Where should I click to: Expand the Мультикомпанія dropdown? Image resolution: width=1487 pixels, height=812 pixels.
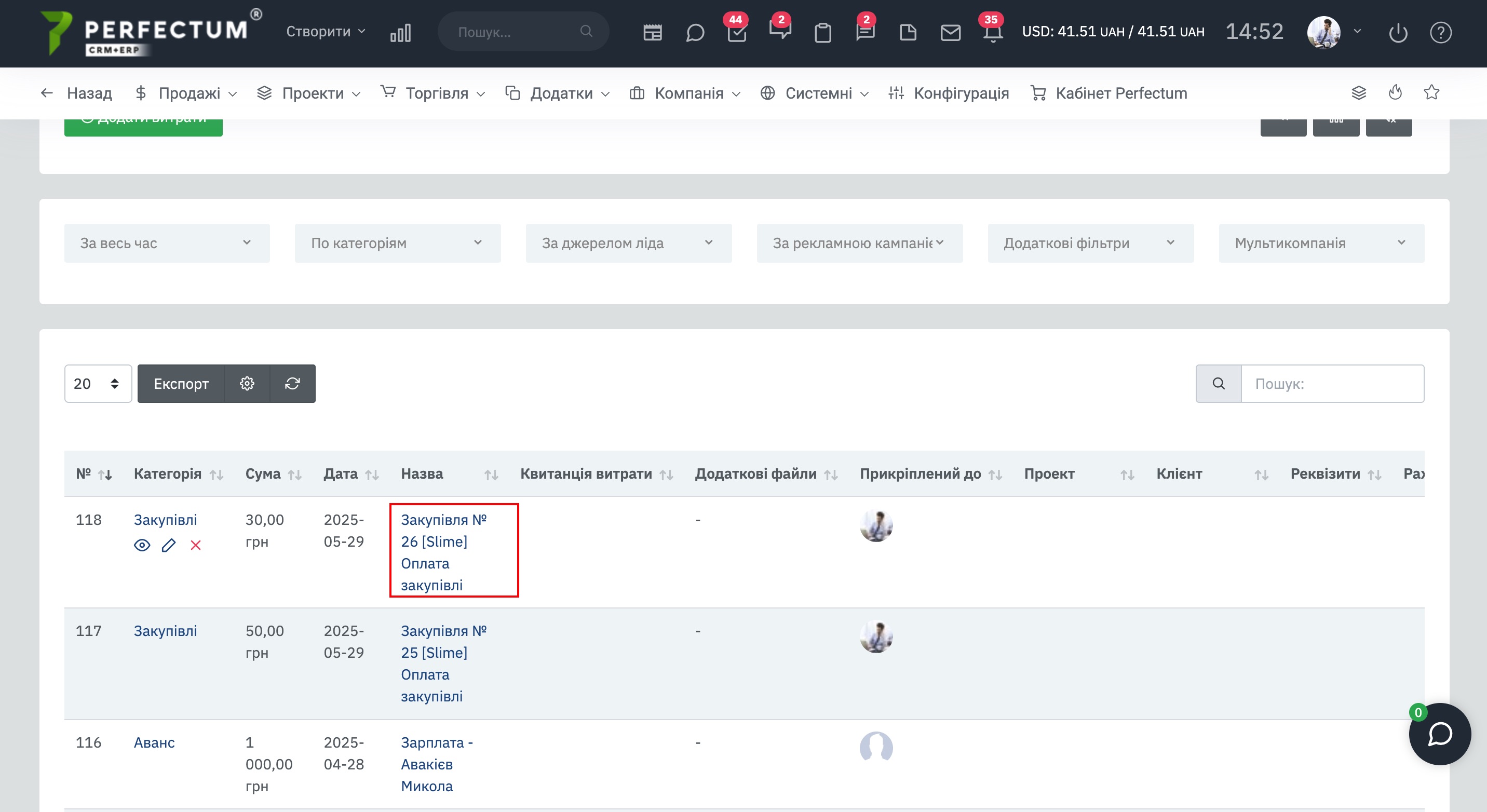1321,243
